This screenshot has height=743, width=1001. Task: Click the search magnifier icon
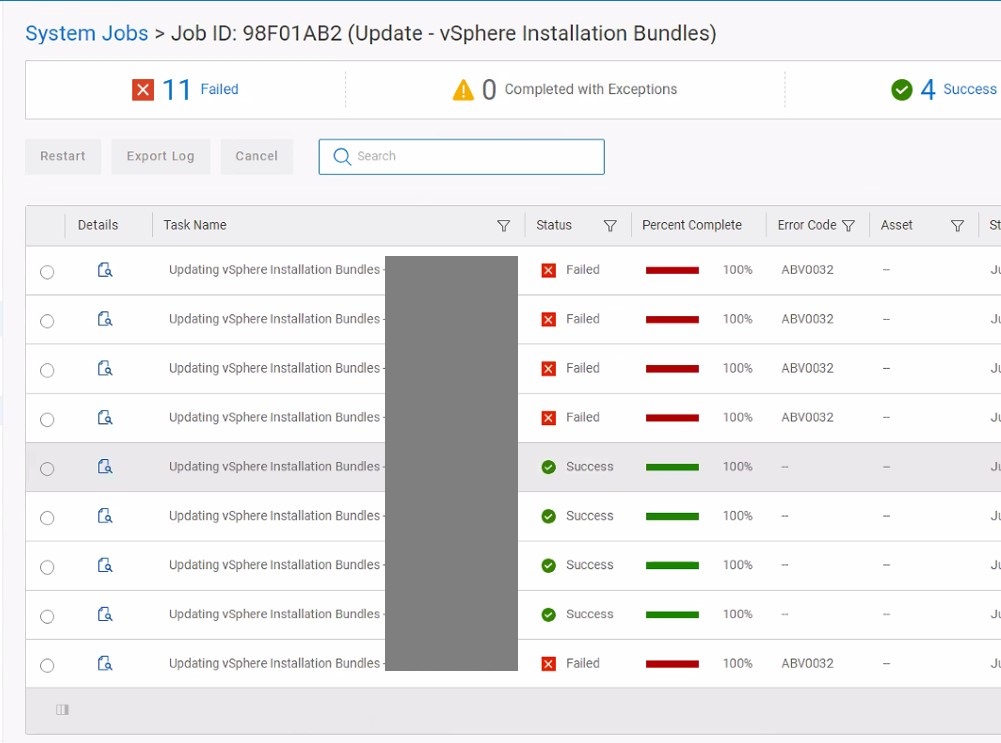click(x=341, y=157)
